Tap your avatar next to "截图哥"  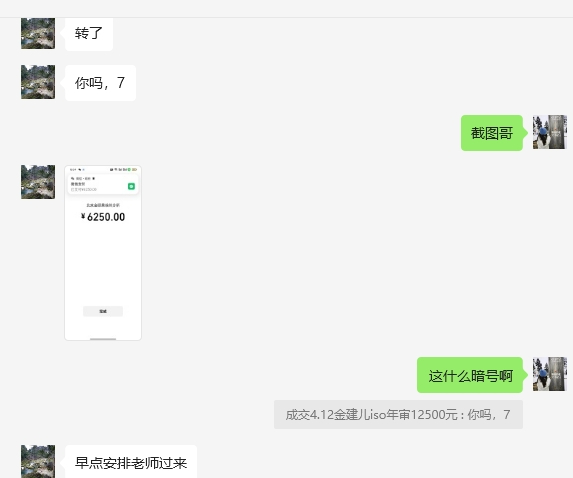click(550, 132)
